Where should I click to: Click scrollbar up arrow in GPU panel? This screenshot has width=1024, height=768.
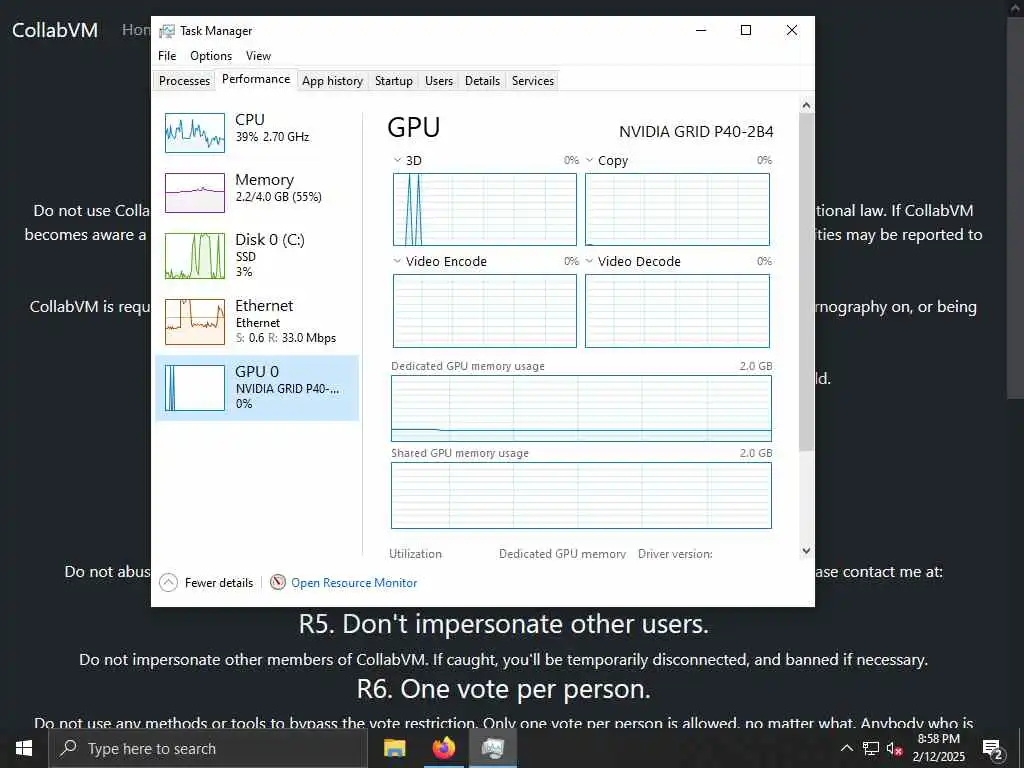pos(806,105)
